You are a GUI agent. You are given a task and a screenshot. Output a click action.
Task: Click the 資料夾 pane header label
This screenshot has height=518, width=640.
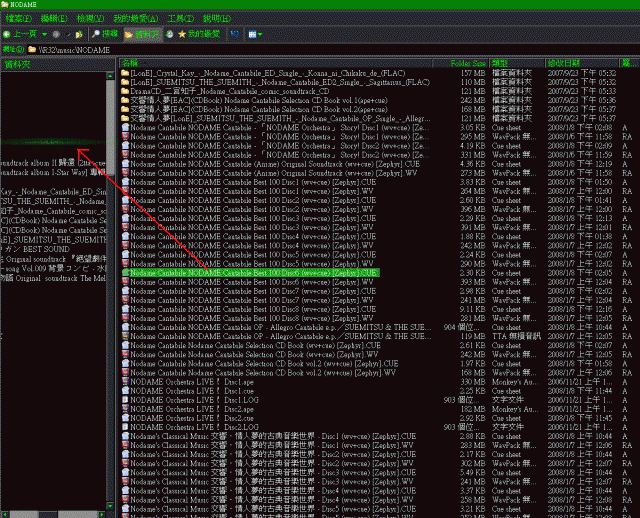point(18,64)
